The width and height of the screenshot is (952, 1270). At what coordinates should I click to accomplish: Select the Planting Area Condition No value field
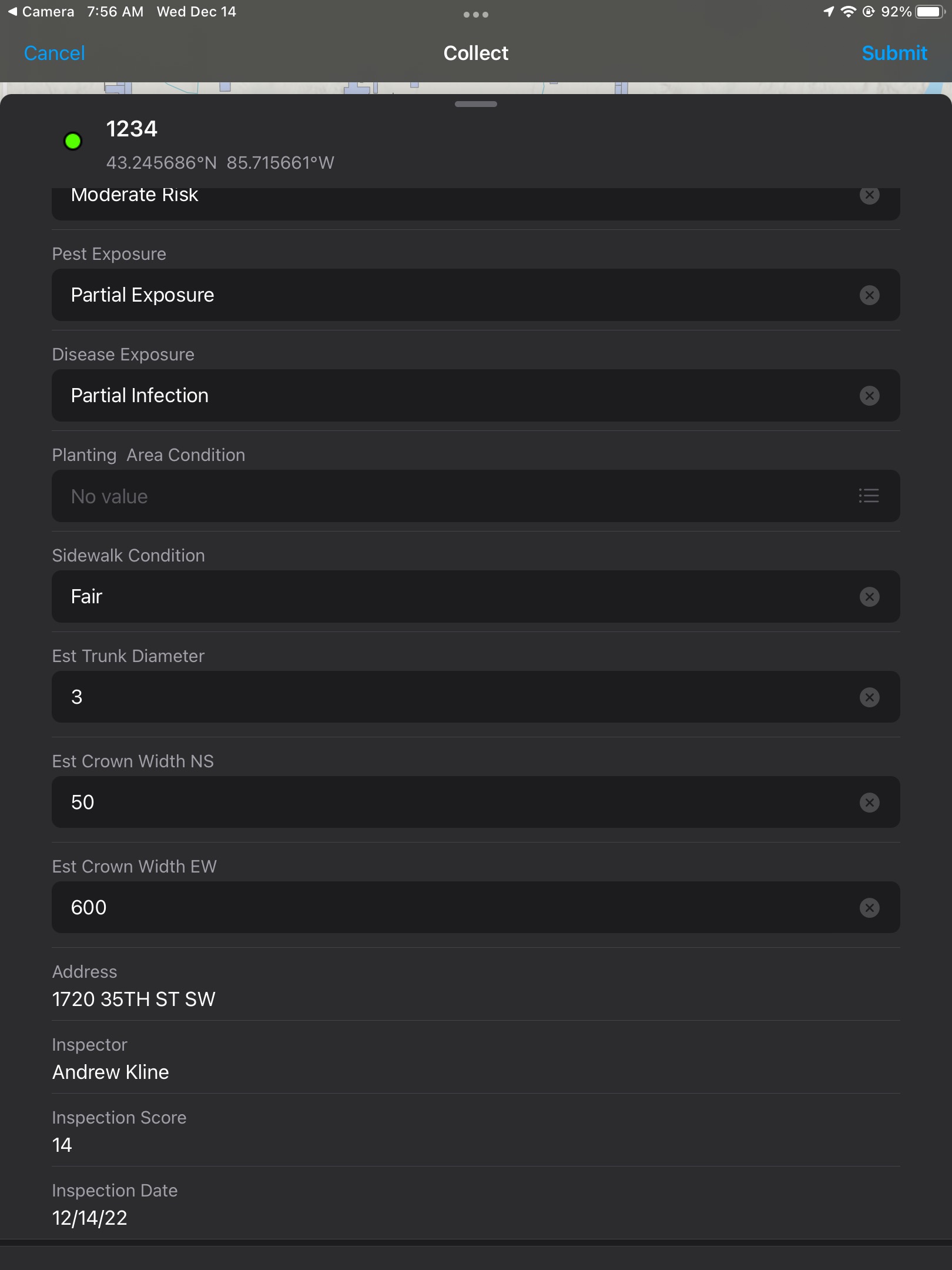click(x=475, y=496)
